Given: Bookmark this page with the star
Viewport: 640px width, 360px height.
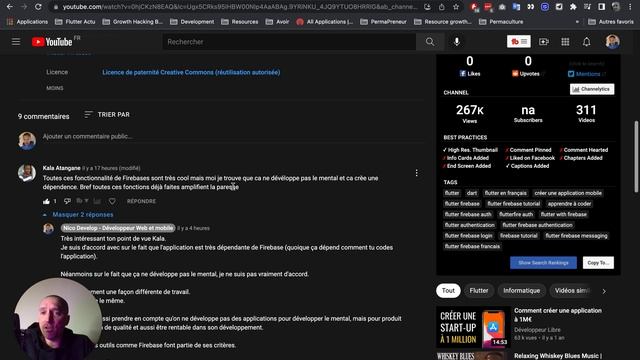Looking at the screenshot, I should [x=456, y=7].
